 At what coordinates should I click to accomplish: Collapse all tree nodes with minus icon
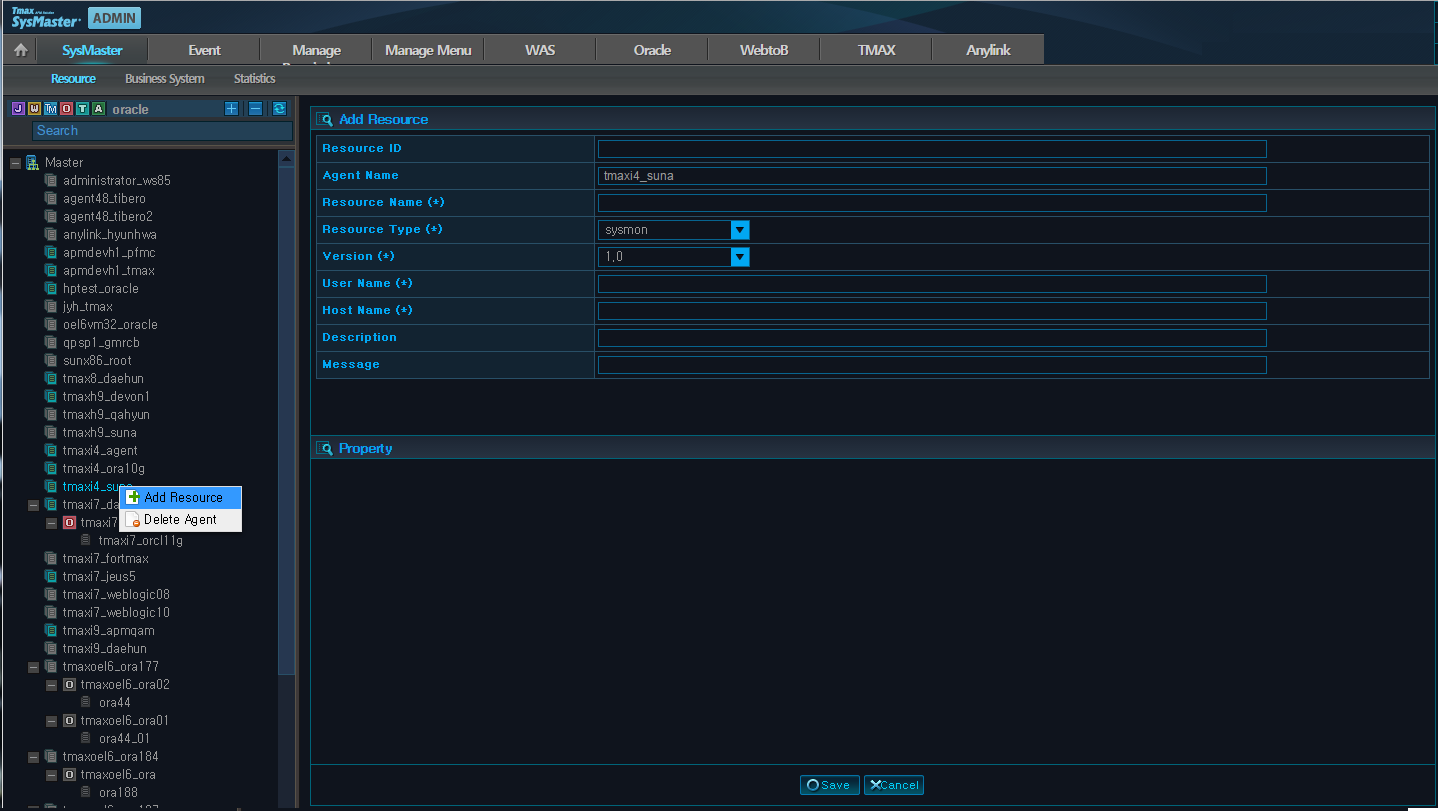tap(255, 109)
